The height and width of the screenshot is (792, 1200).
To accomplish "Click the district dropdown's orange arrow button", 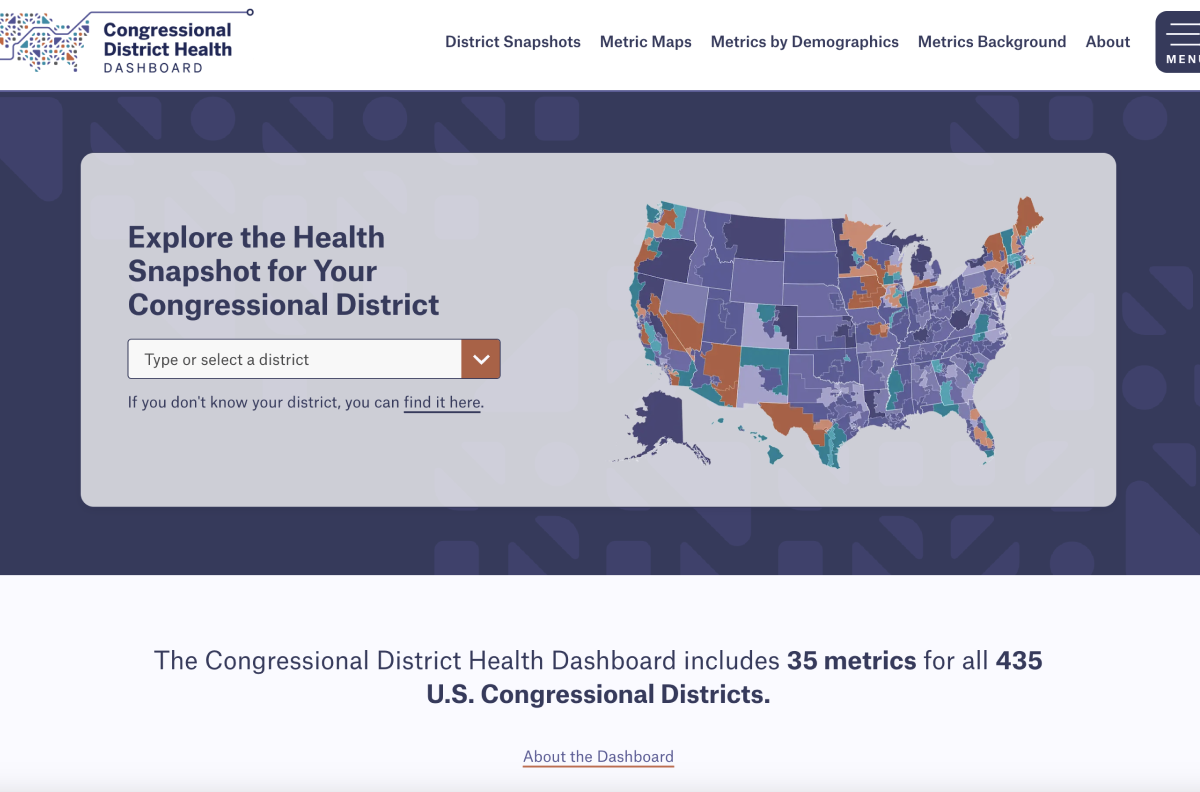I will (481, 359).
